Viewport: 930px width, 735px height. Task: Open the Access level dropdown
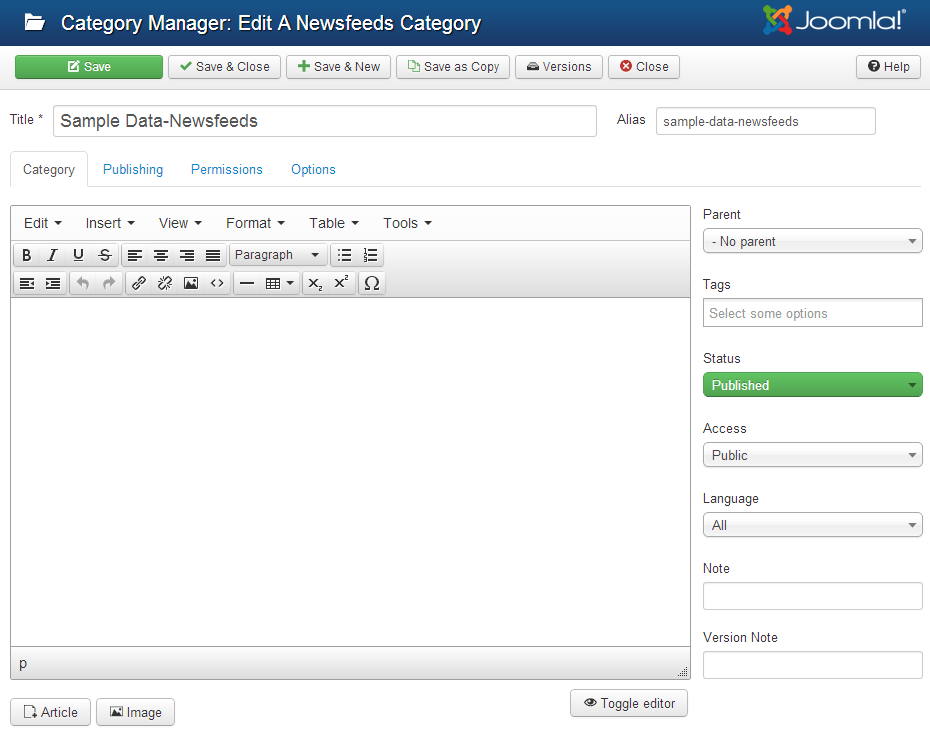tap(813, 455)
